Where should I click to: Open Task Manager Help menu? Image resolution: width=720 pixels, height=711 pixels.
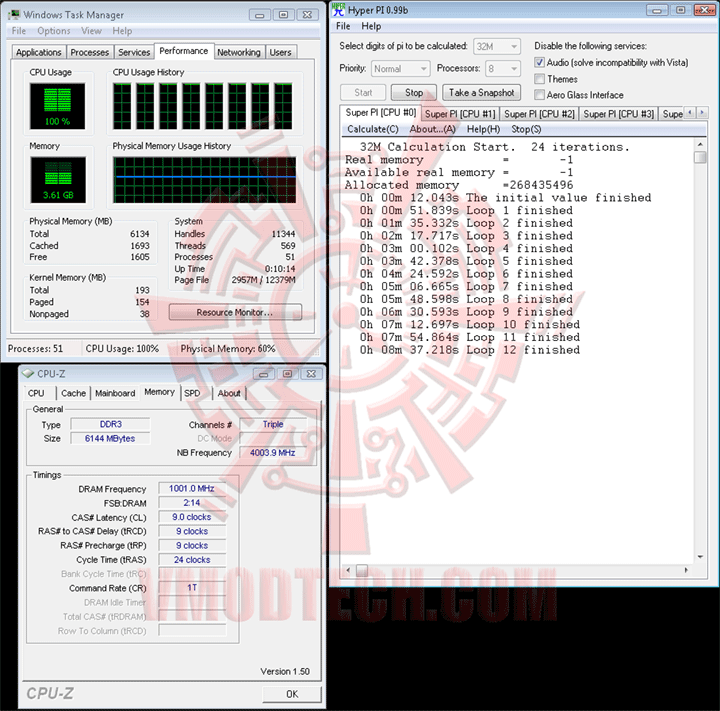point(122,31)
